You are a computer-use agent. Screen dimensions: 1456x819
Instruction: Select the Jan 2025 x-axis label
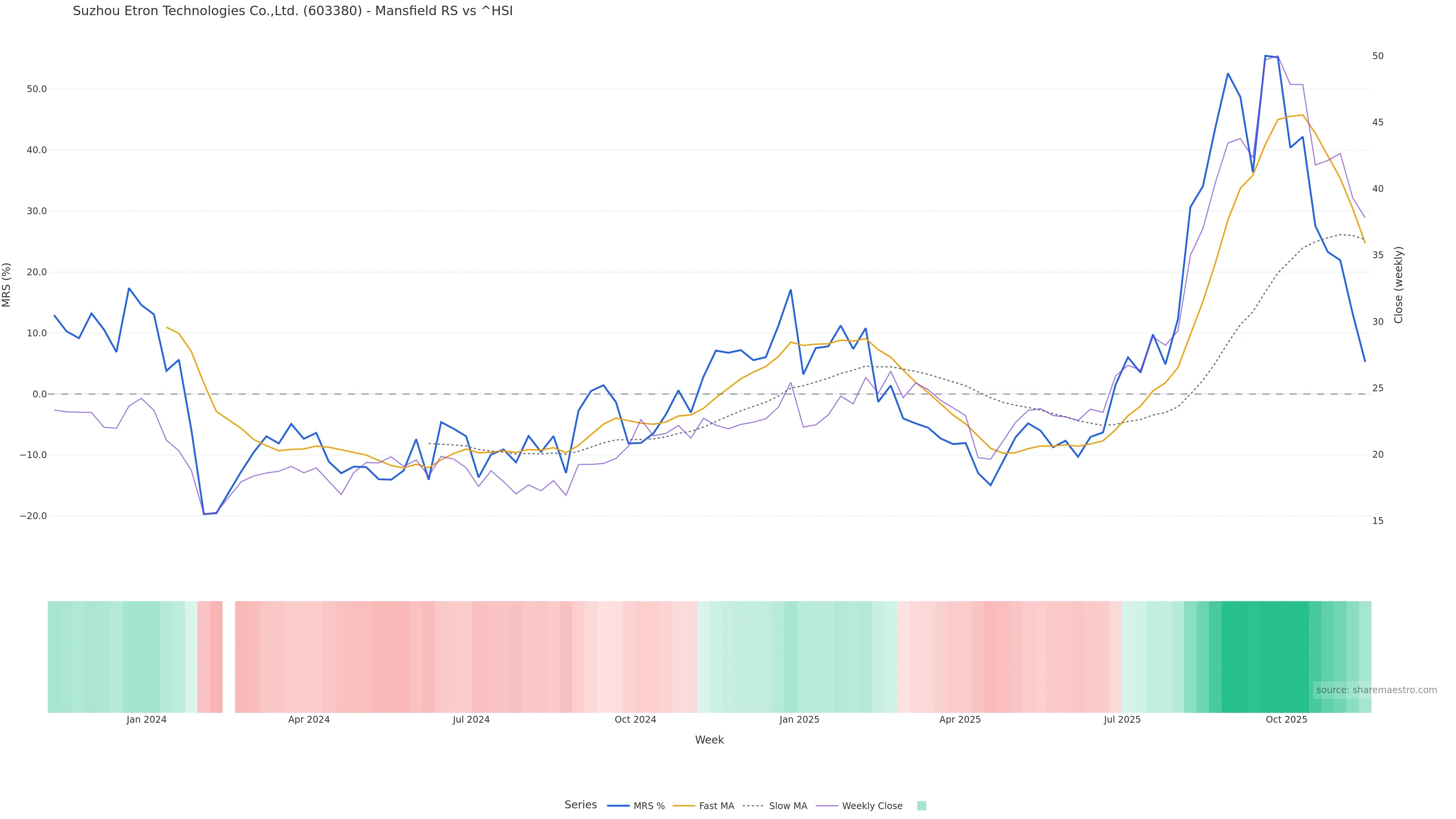click(799, 720)
